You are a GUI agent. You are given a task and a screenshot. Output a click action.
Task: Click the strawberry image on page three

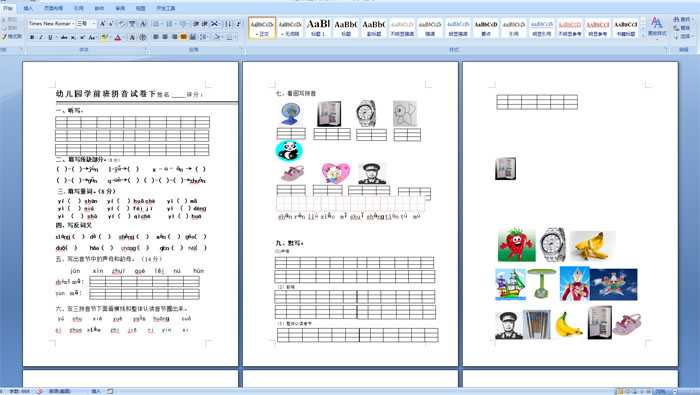[517, 245]
